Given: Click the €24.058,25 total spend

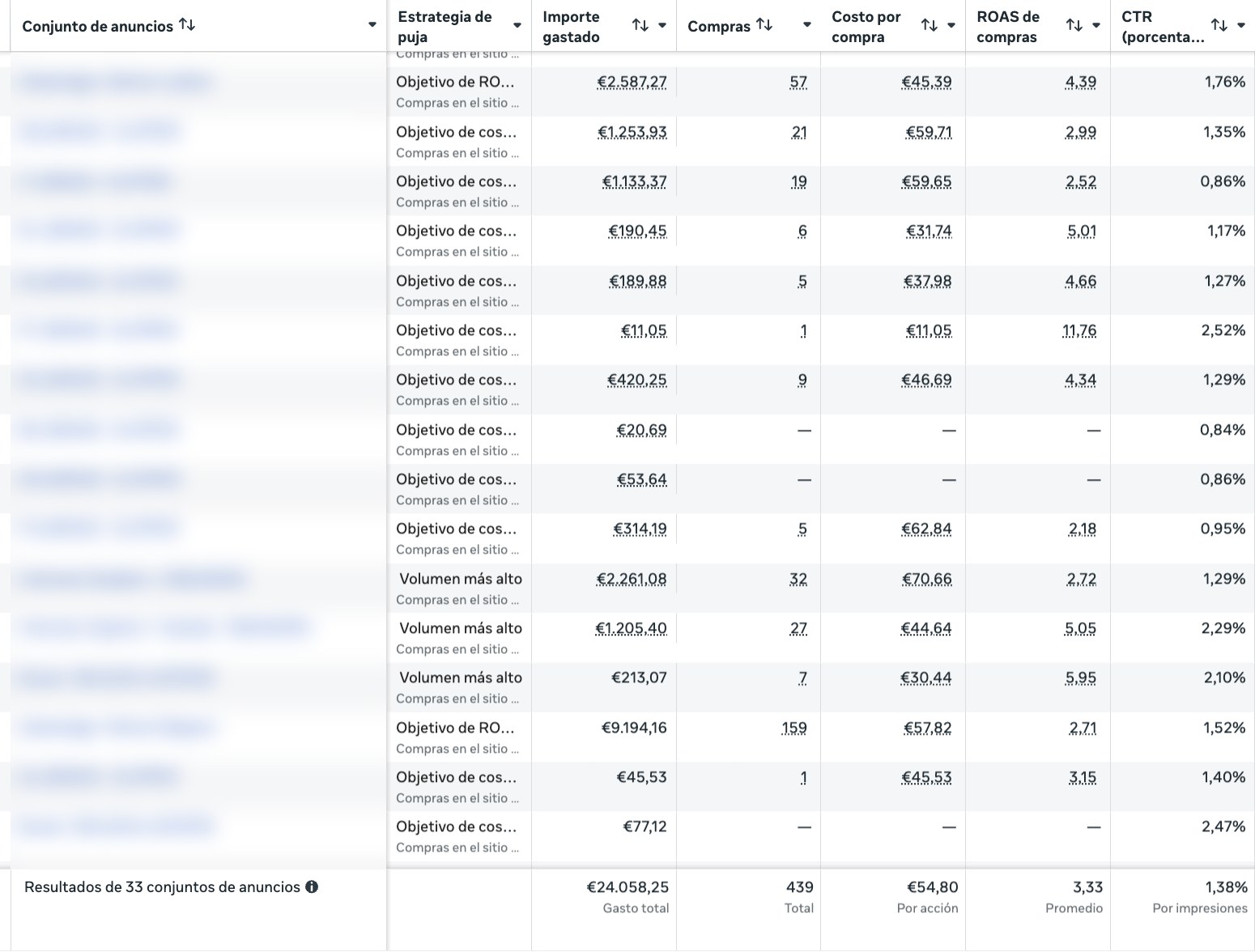Looking at the screenshot, I should point(627,887).
